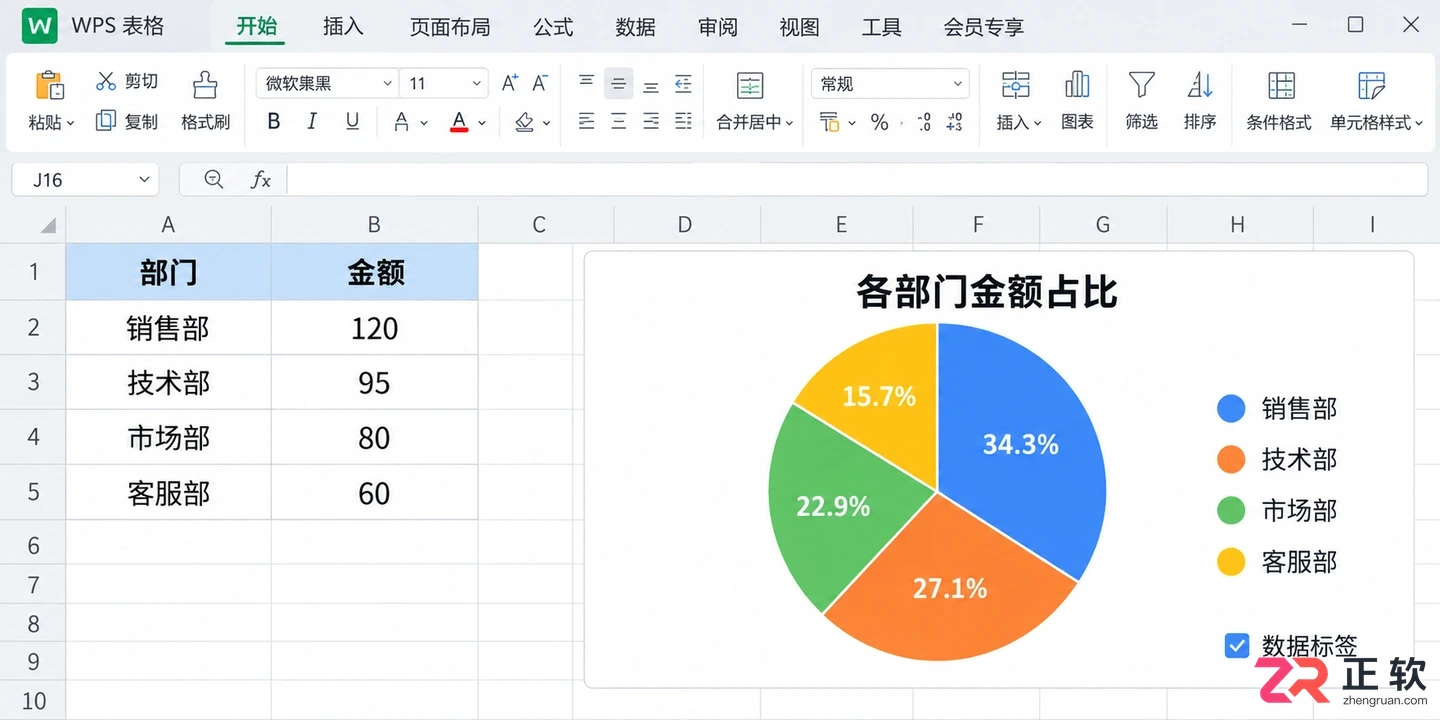Image resolution: width=1440 pixels, height=720 pixels.
Task: Toggle italic formatting
Action: click(x=312, y=122)
